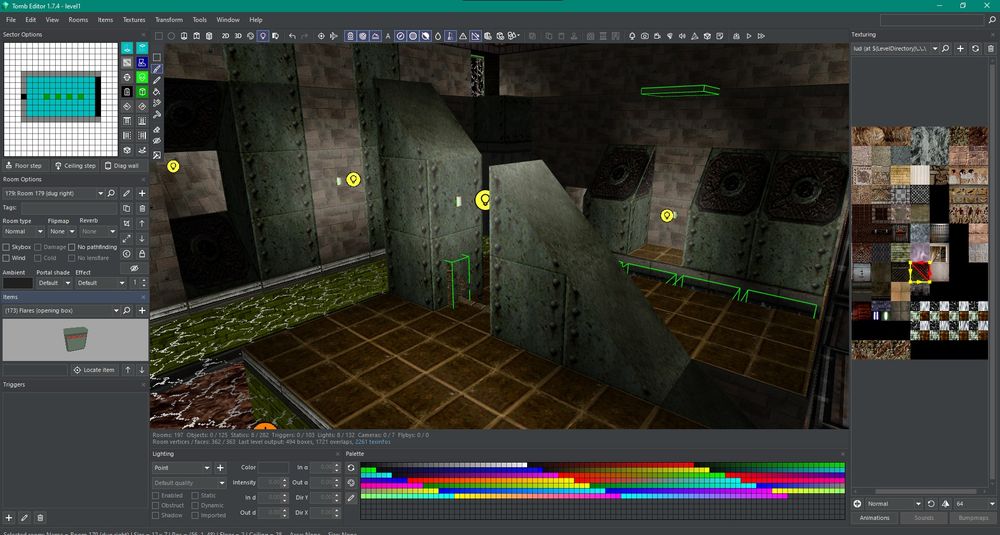
Task: Toggle room visibility with eye icon
Action: pyautogui.click(x=134, y=268)
